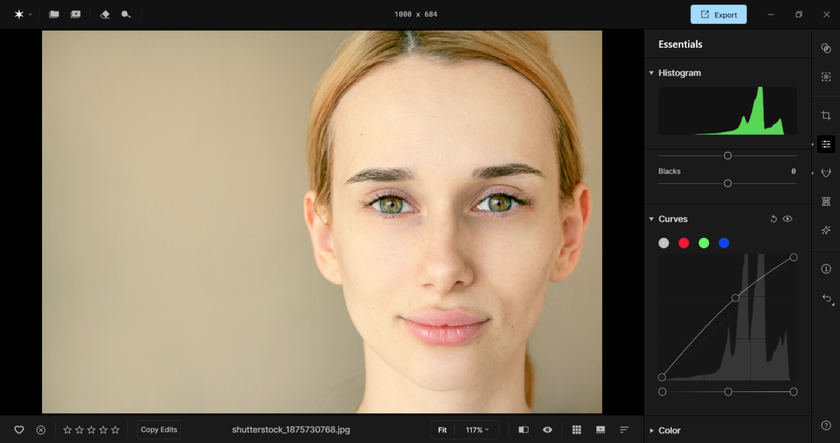
Task: Click the Copy Edits button
Action: click(x=159, y=430)
